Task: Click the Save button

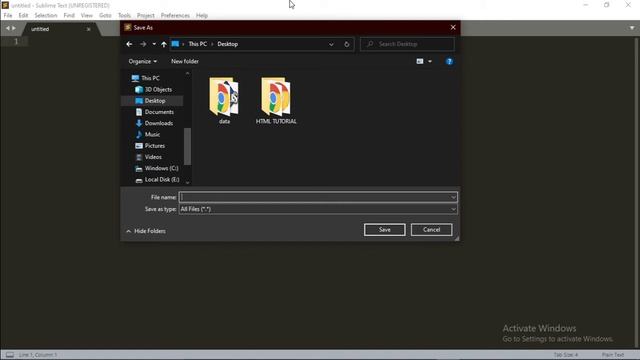Action: tap(384, 230)
